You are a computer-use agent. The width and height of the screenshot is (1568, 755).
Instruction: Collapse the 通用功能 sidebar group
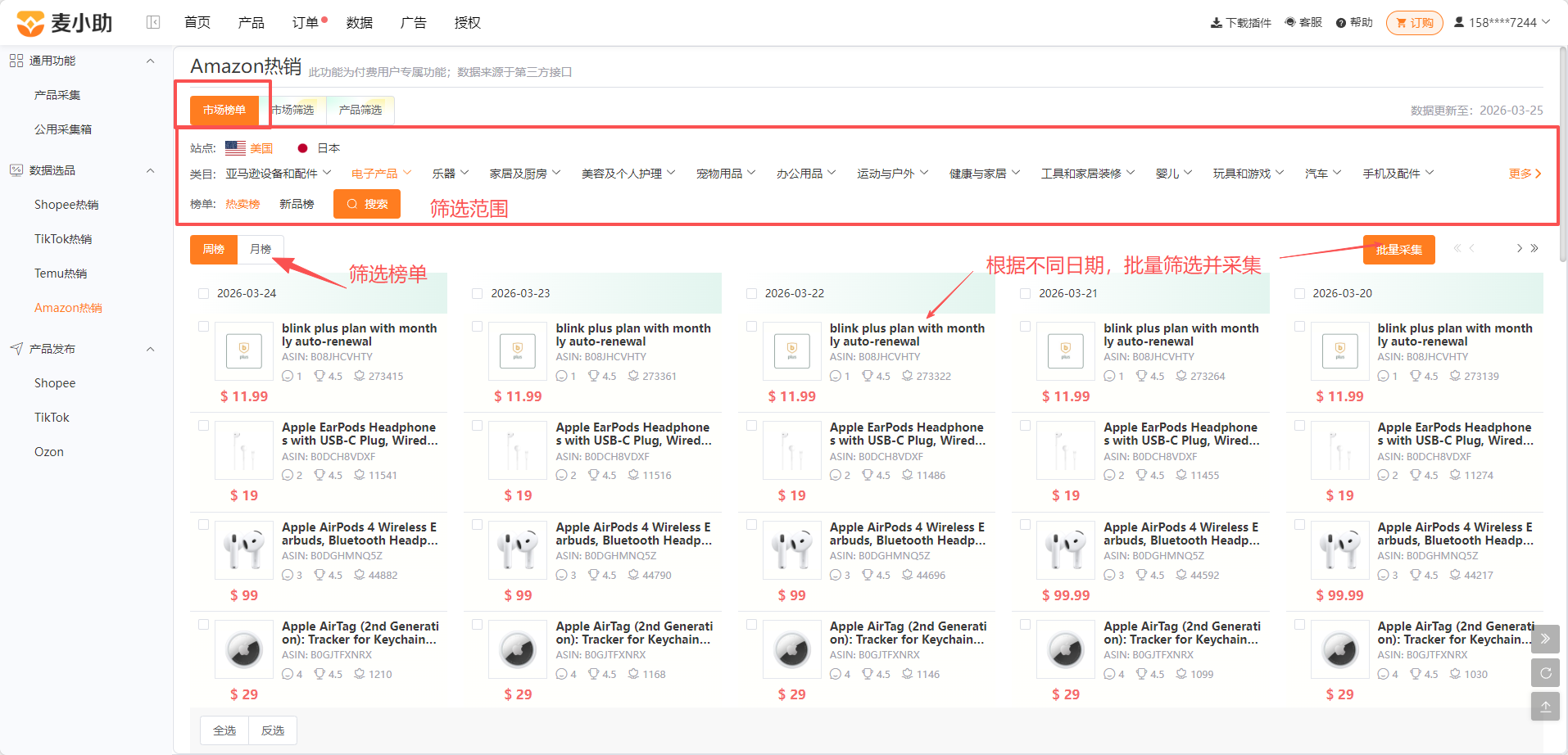tap(150, 61)
